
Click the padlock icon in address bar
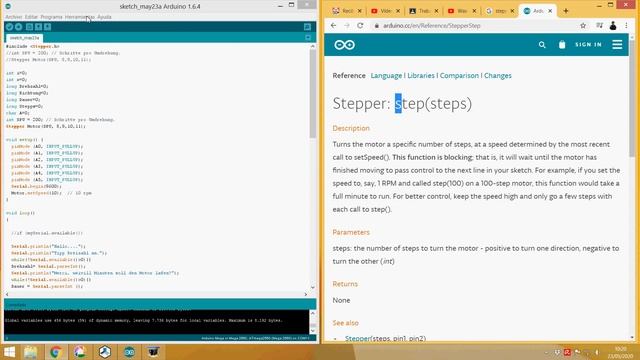(377, 26)
